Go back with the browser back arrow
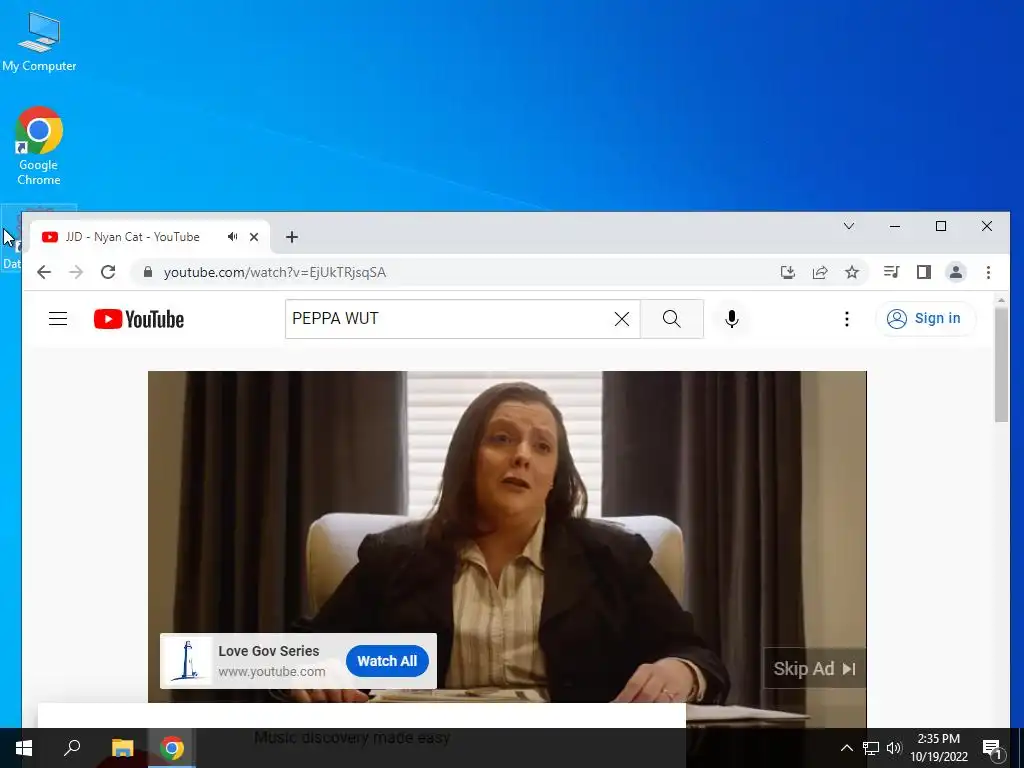This screenshot has width=1024, height=768. (44, 272)
